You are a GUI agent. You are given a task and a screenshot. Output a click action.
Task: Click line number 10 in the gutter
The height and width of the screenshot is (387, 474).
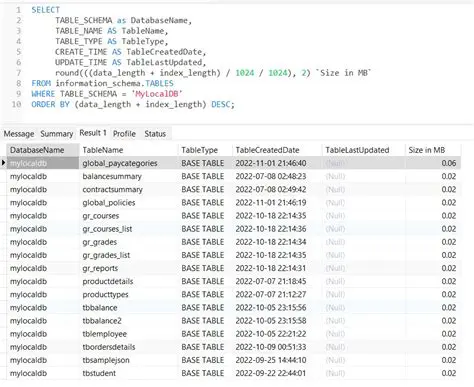[16, 104]
